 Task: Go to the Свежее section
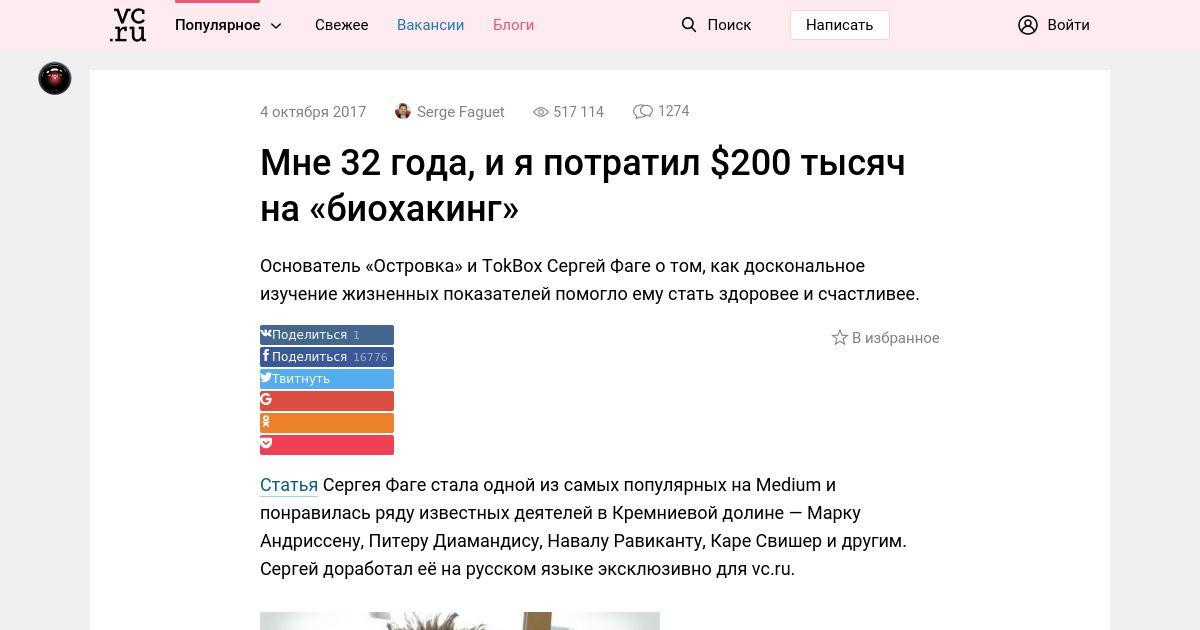pyautogui.click(x=342, y=25)
